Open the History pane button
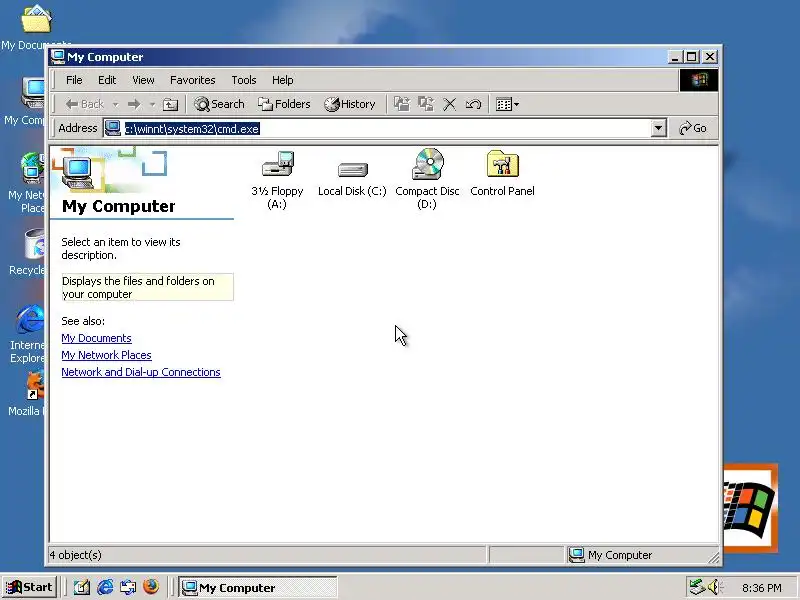The image size is (800, 600). coord(350,104)
